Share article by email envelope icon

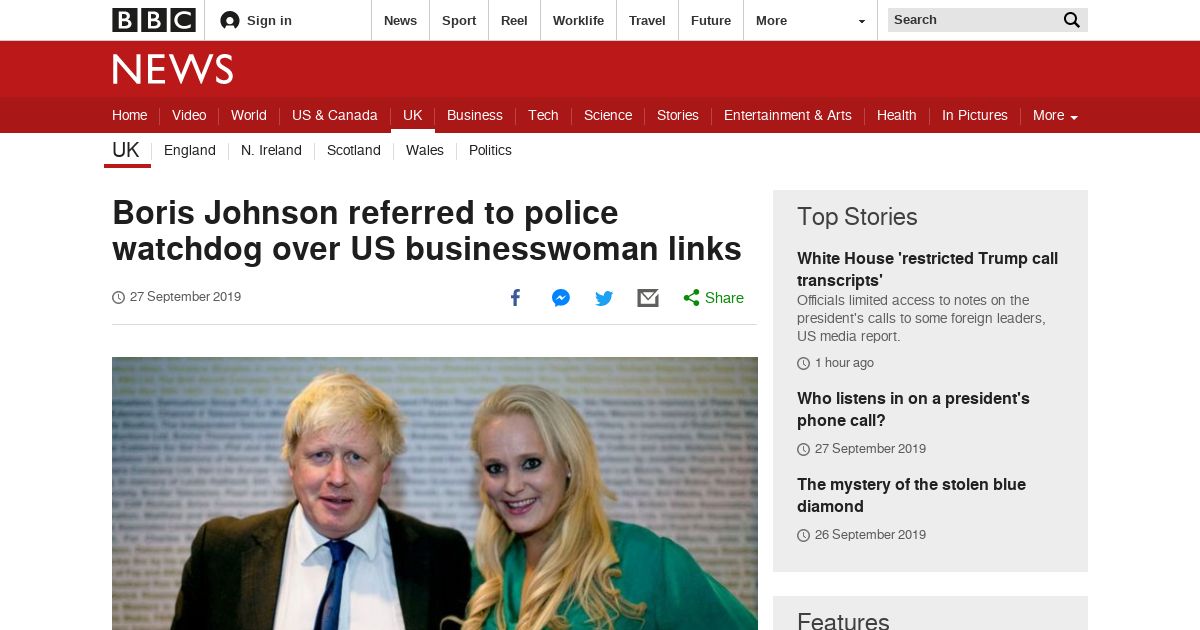coord(648,298)
